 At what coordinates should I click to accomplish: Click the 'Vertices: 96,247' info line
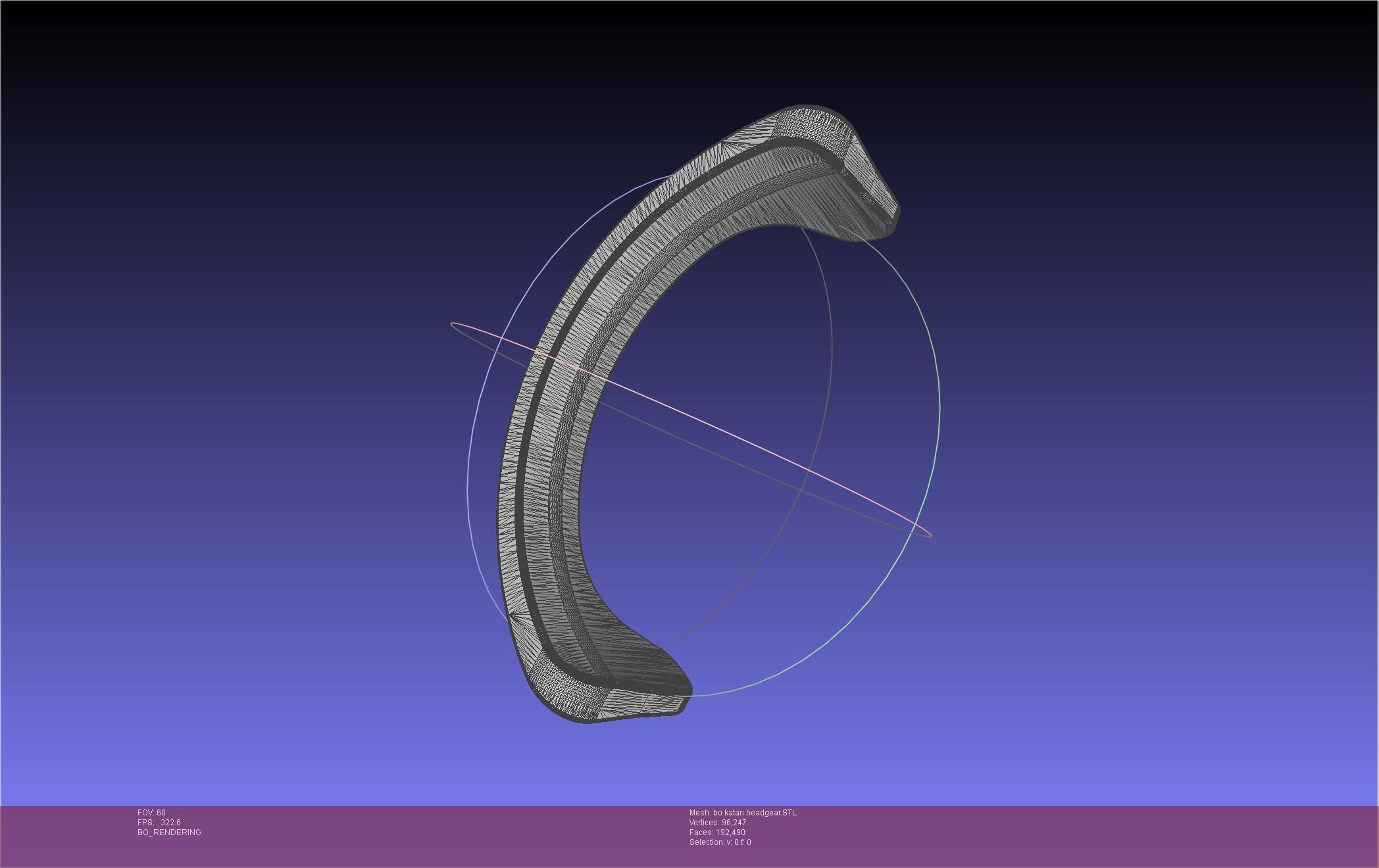click(718, 823)
